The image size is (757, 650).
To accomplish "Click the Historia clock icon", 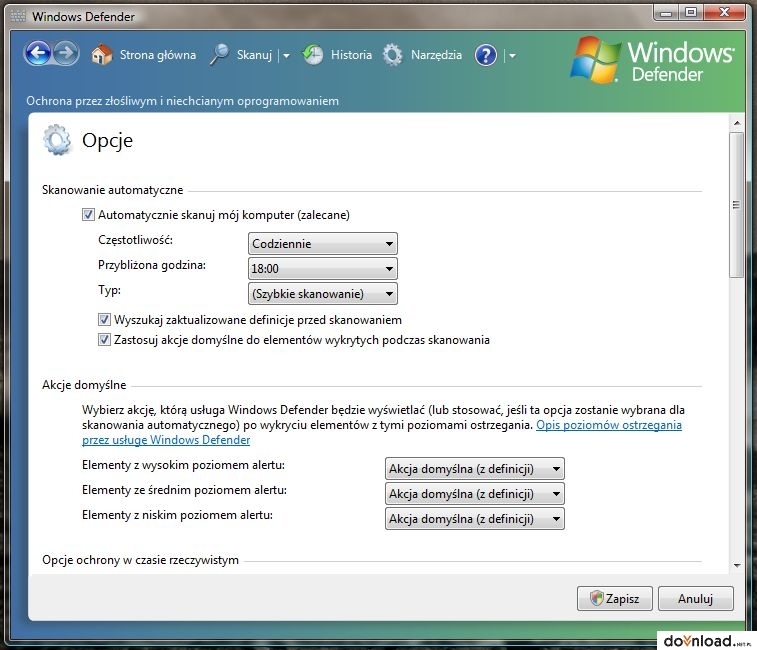I will [313, 55].
